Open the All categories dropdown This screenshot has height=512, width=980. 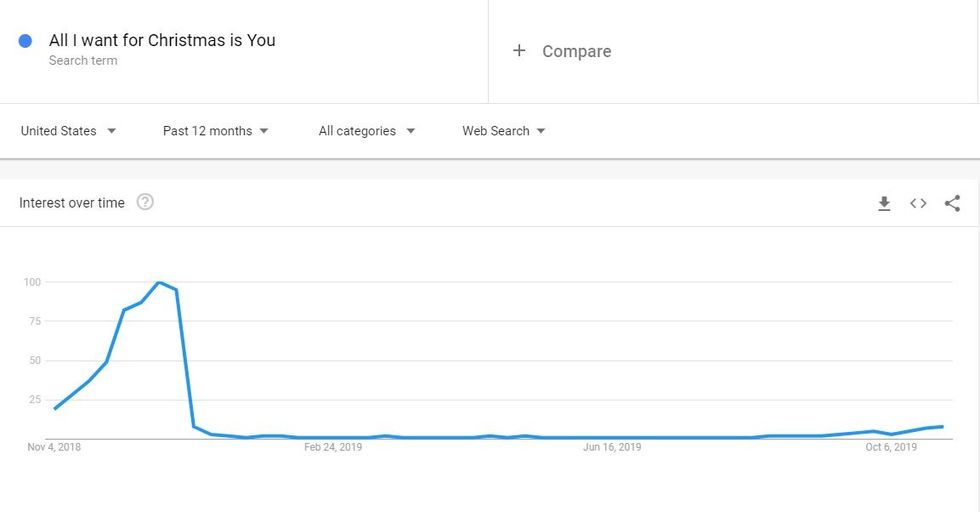[x=366, y=131]
